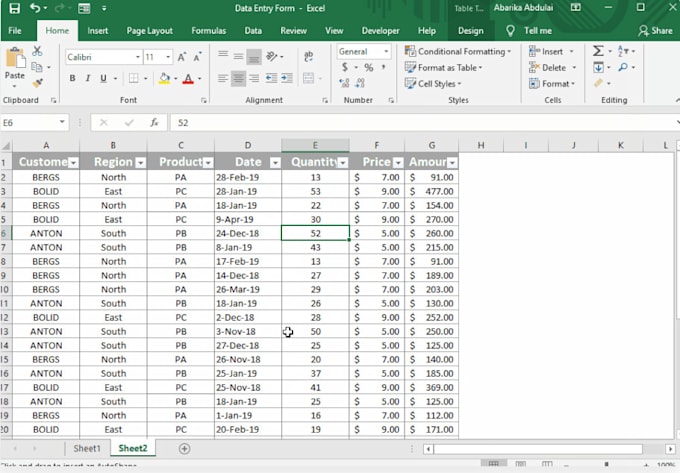This screenshot has height=473, width=680.
Task: Align cell text right
Action: [254, 78]
